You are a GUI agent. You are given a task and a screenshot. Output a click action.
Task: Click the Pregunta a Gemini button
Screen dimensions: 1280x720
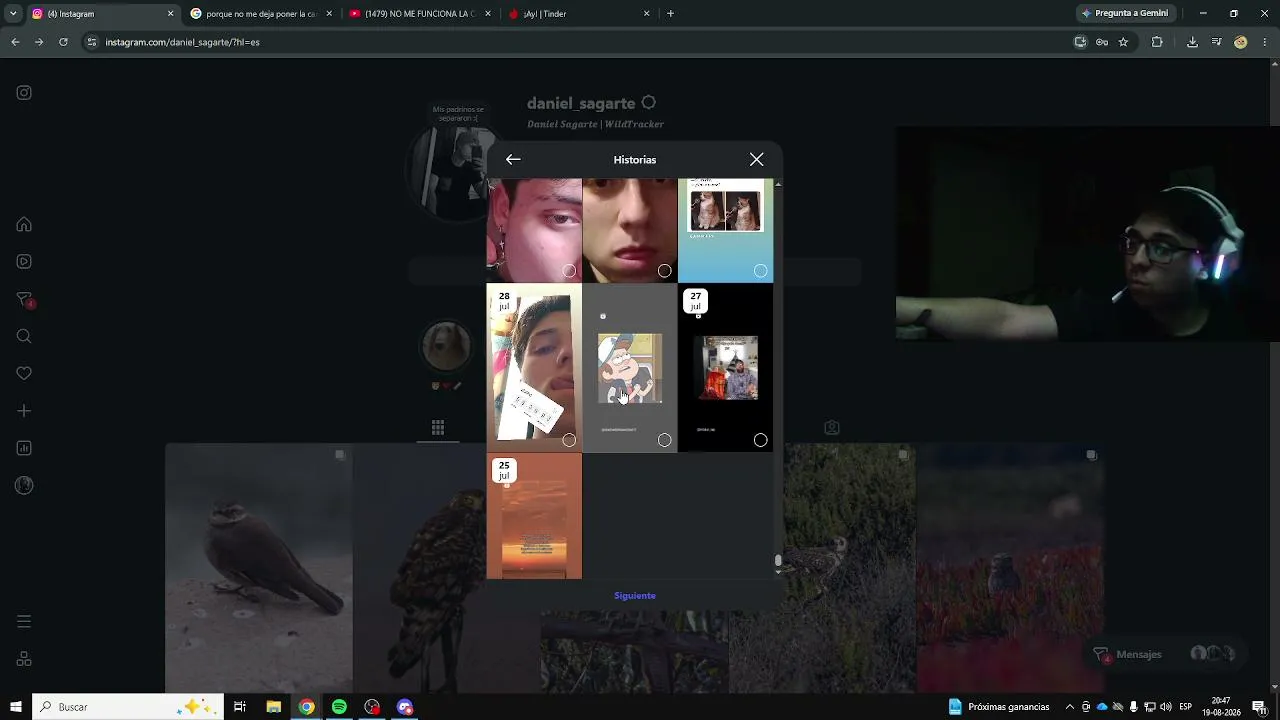(1124, 14)
